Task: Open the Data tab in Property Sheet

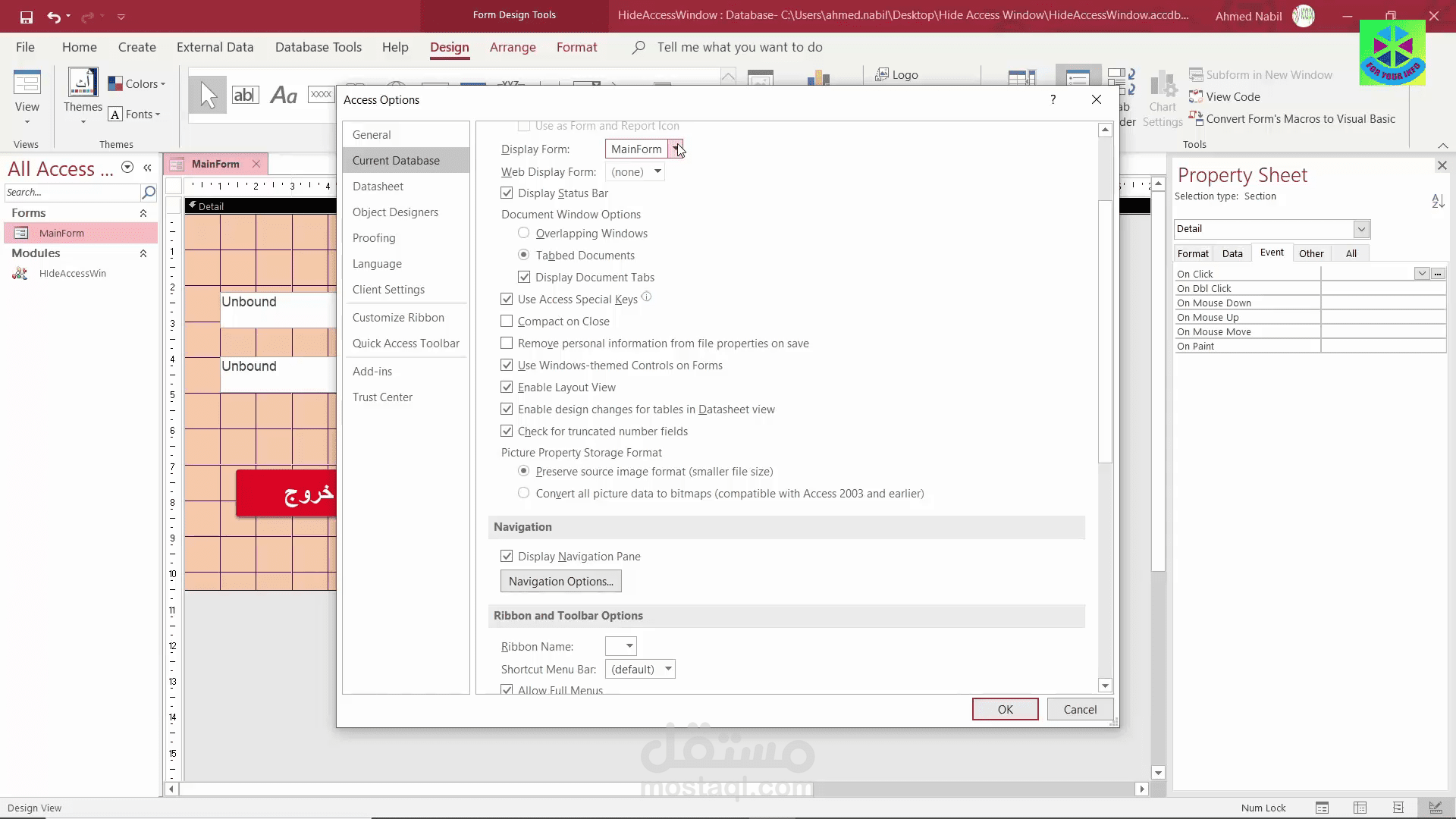Action: click(x=1232, y=254)
